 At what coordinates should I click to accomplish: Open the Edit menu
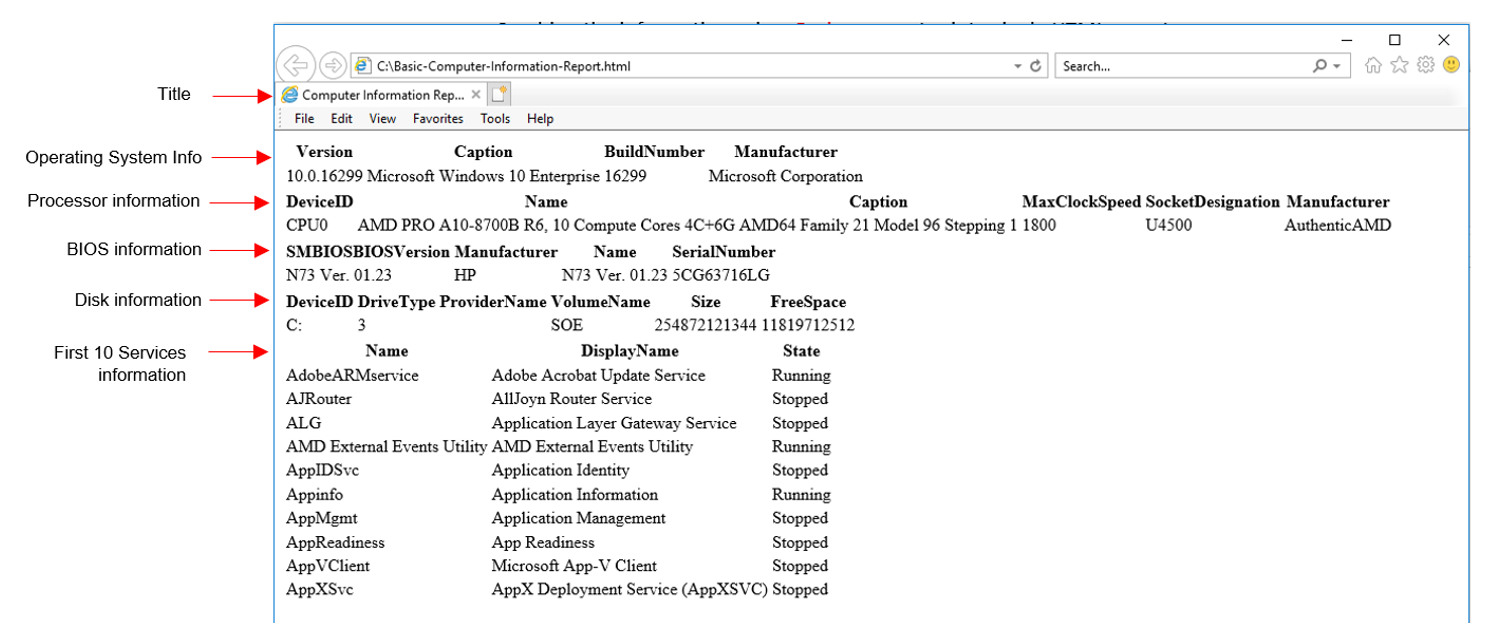342,118
